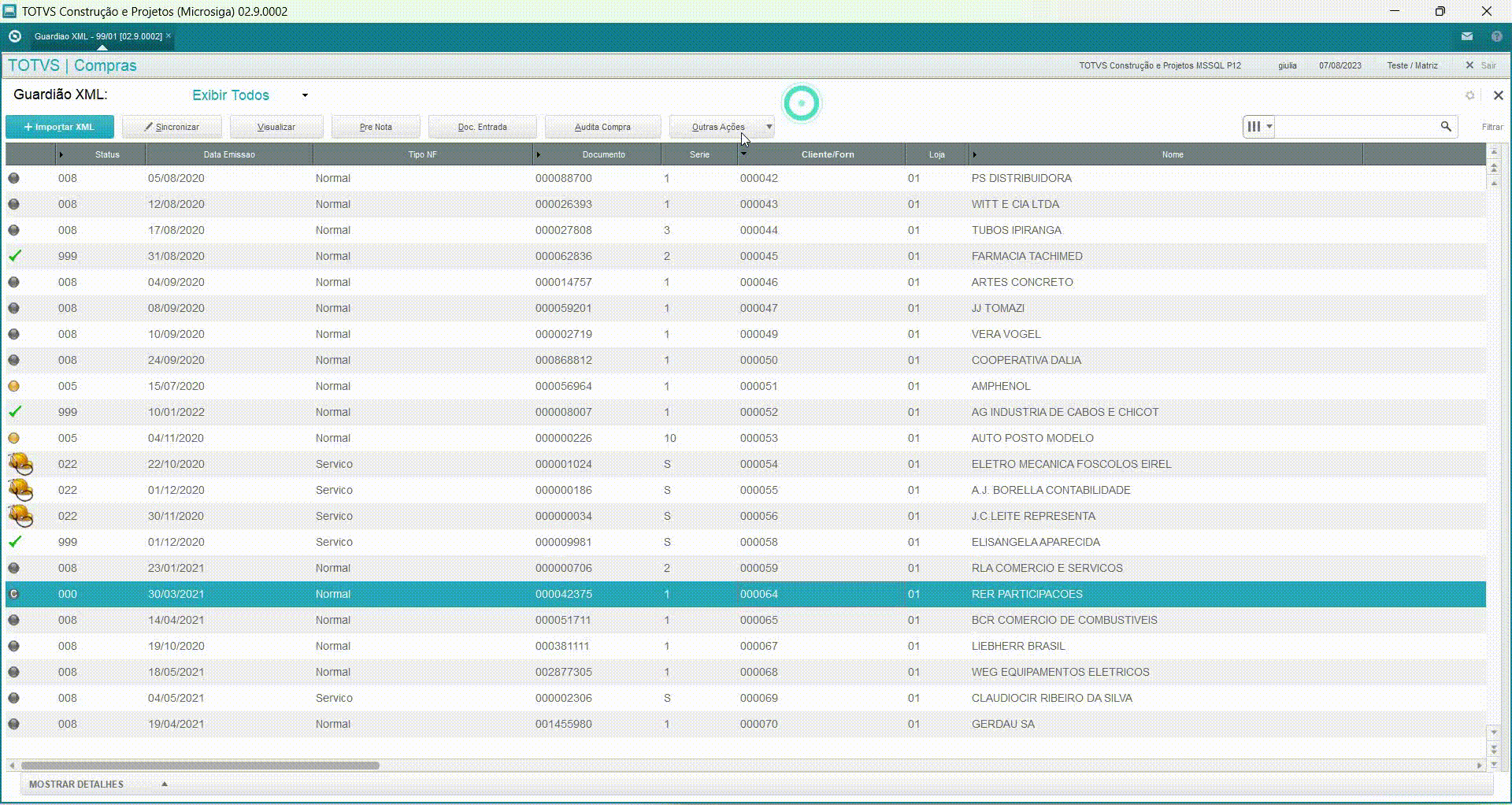
Task: Click the gray status dot for PS DISTRIBUIDORA
Action: pyautogui.click(x=13, y=178)
